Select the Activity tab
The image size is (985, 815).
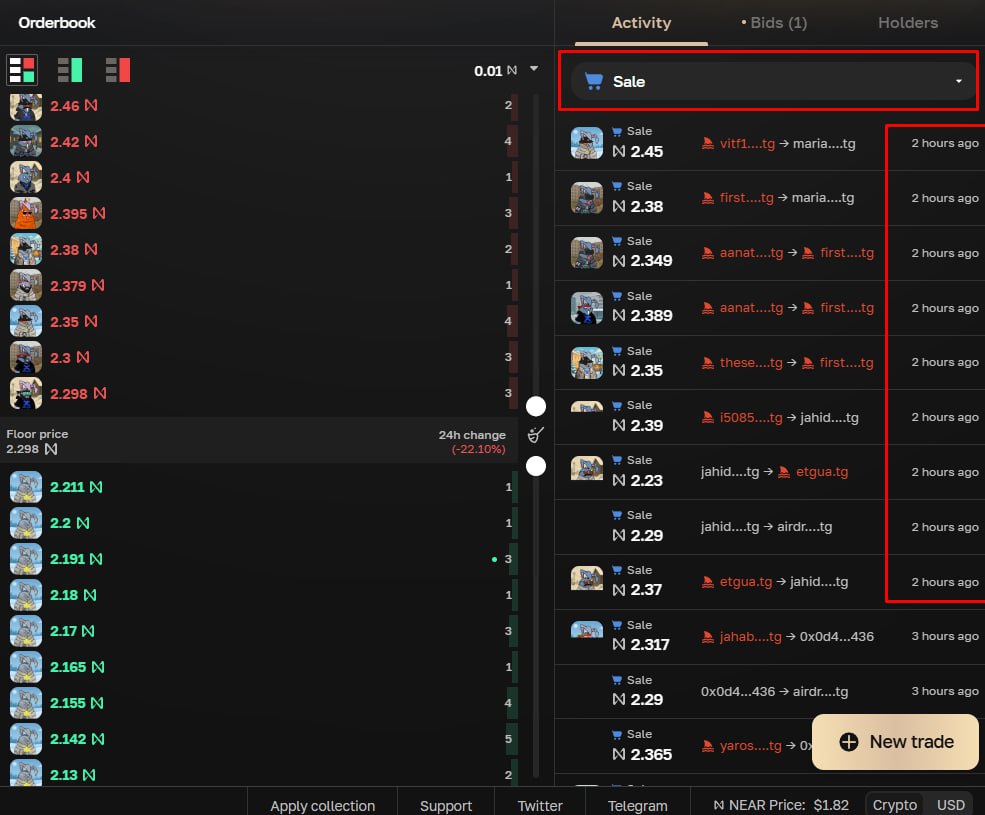pyautogui.click(x=641, y=22)
